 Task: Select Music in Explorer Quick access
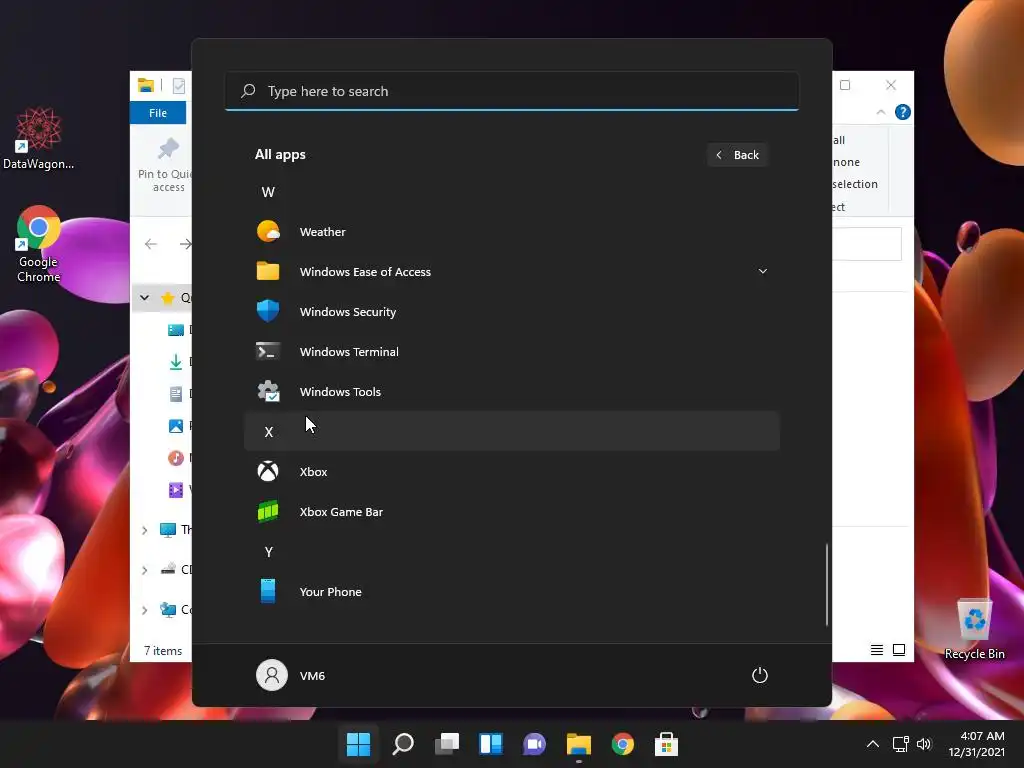[x=176, y=458]
